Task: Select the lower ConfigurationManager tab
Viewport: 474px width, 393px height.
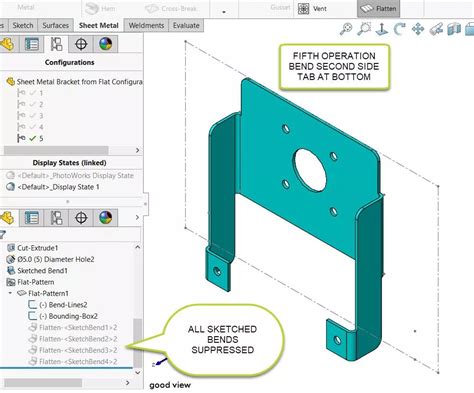Action: pyautogui.click(x=56, y=218)
